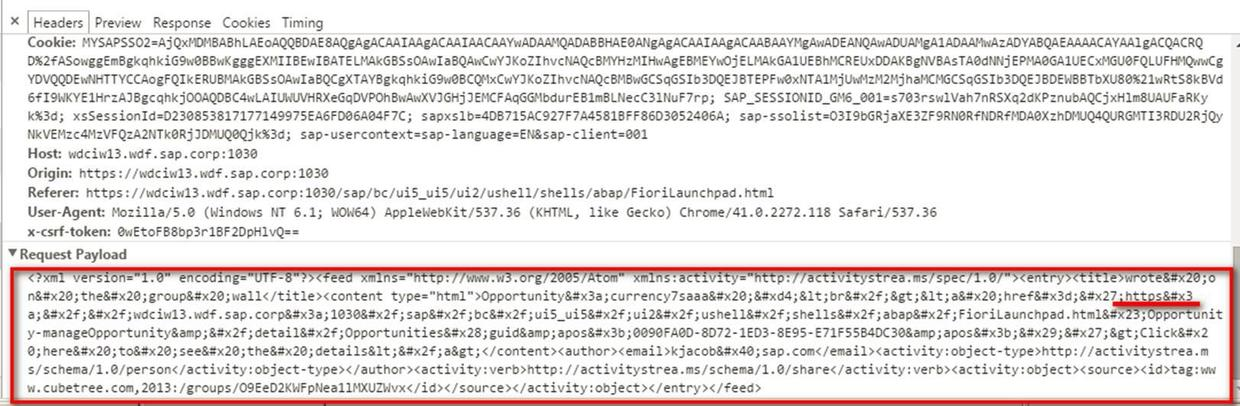Collapse the Request Payload section triangle

click(x=12, y=254)
